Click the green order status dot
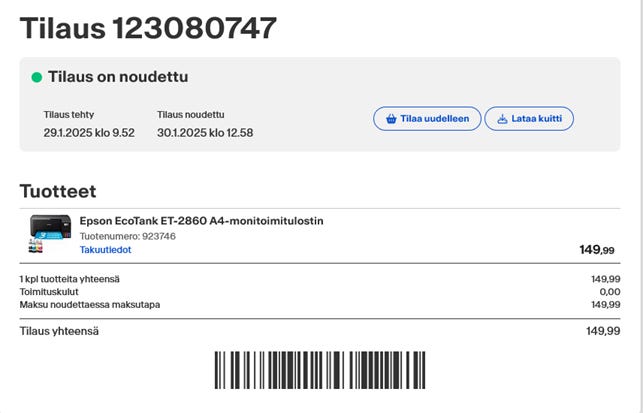Image resolution: width=643 pixels, height=413 pixels. coord(37,77)
